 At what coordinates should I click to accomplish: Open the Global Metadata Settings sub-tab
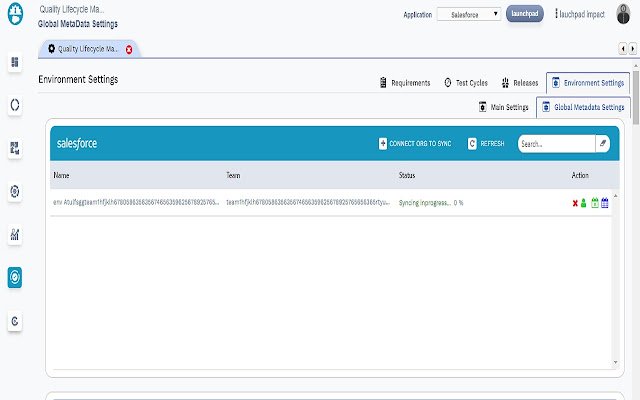pos(583,107)
